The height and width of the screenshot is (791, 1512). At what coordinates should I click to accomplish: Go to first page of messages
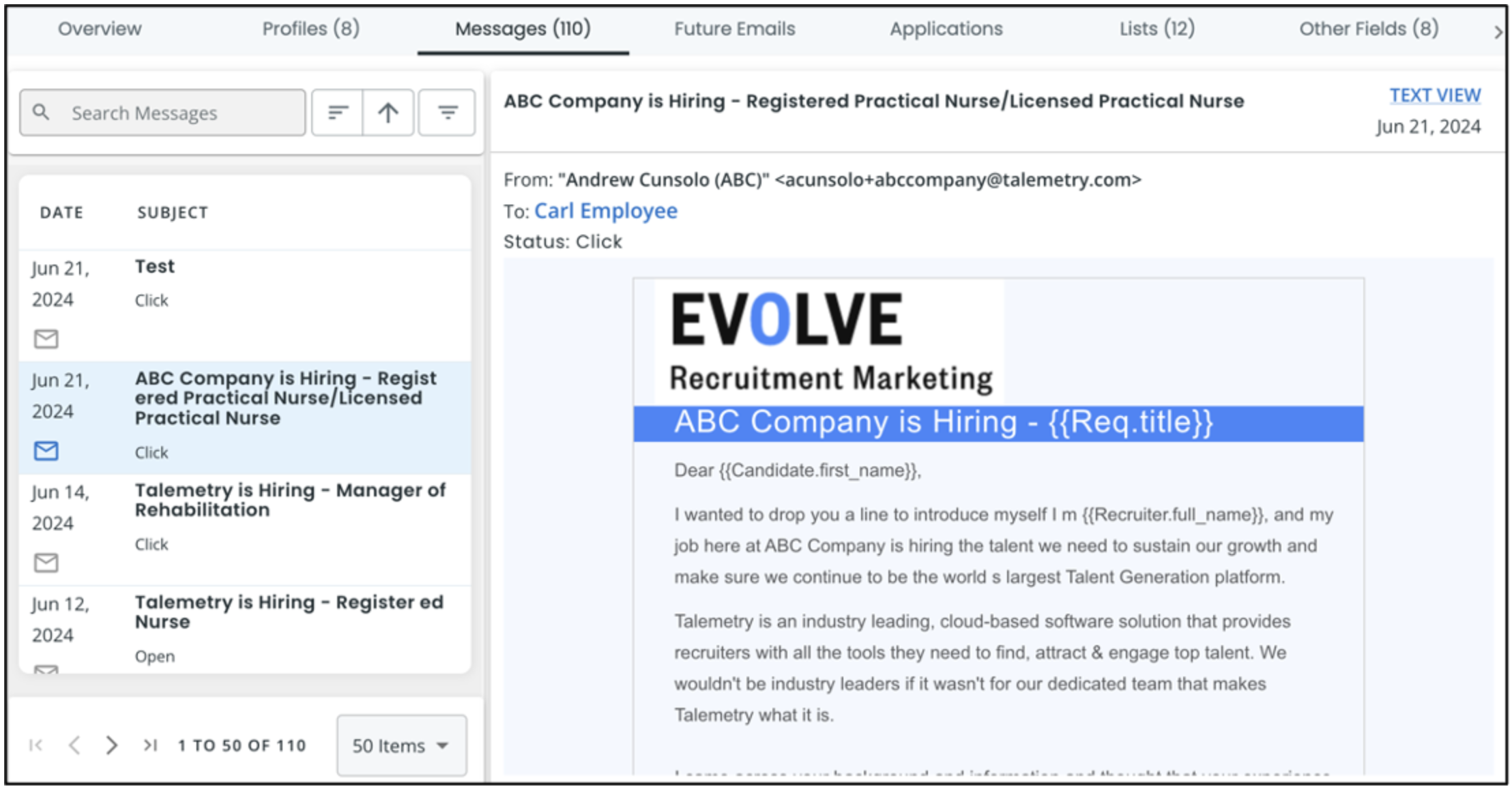click(x=36, y=745)
